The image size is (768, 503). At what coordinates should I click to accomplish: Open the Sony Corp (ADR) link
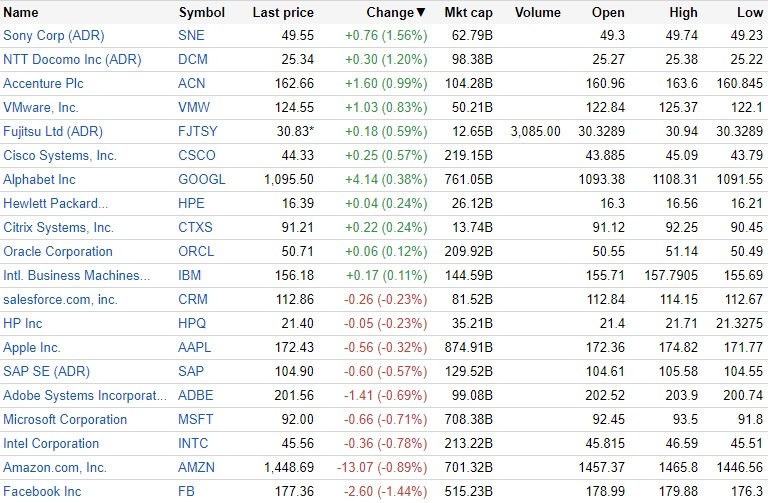53,35
